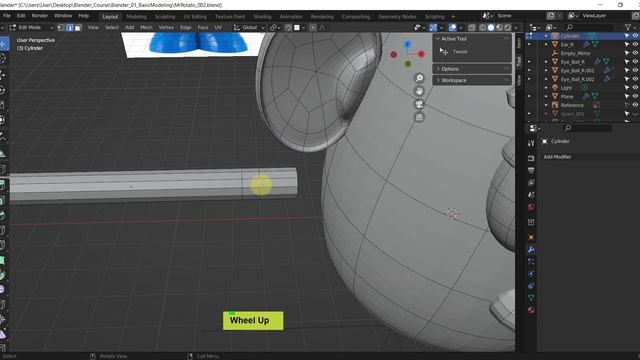Switch perspective/orthographic with grid icon
640x360 pixels.
(x=419, y=117)
